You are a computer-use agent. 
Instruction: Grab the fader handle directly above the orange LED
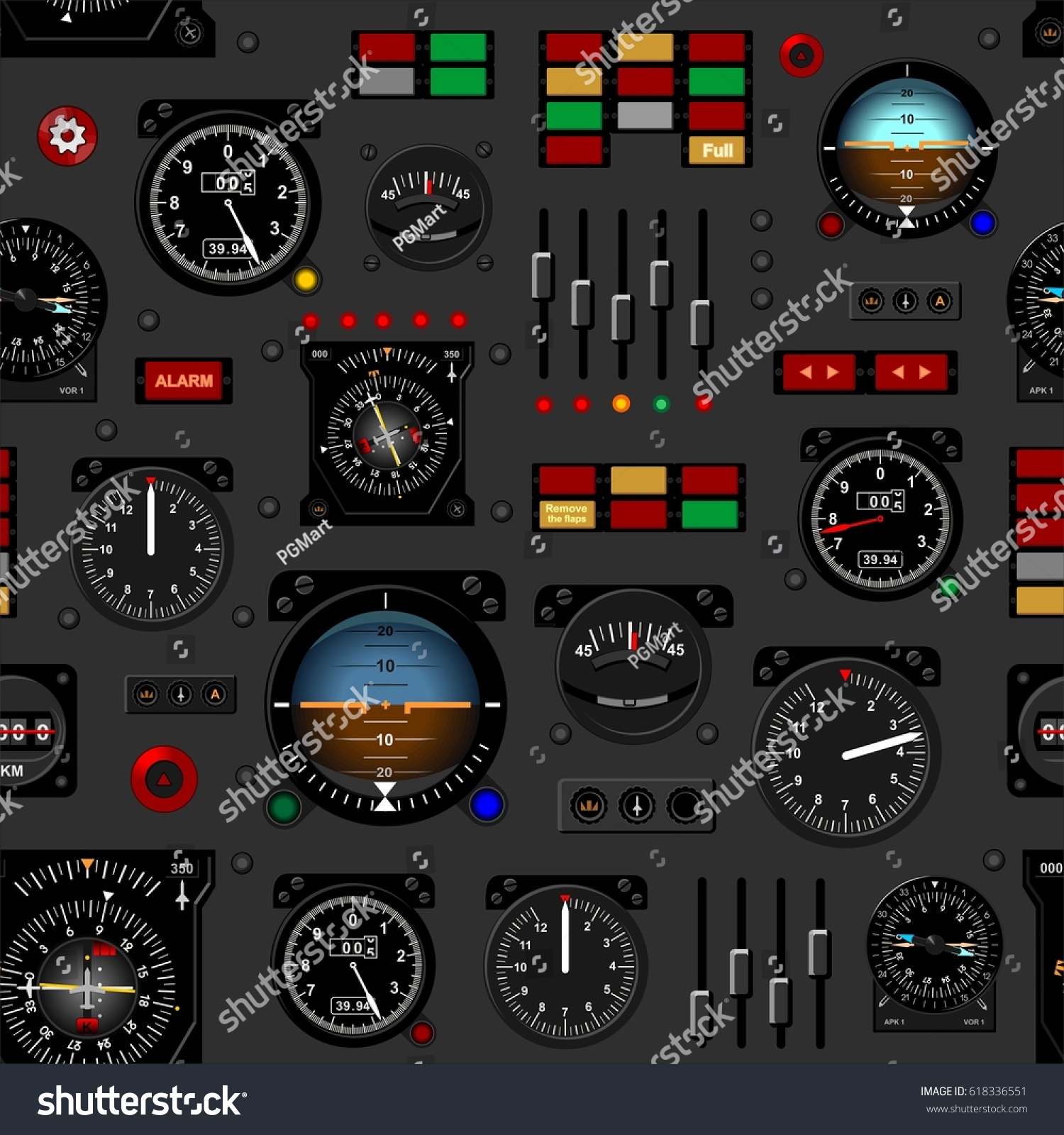(622, 319)
